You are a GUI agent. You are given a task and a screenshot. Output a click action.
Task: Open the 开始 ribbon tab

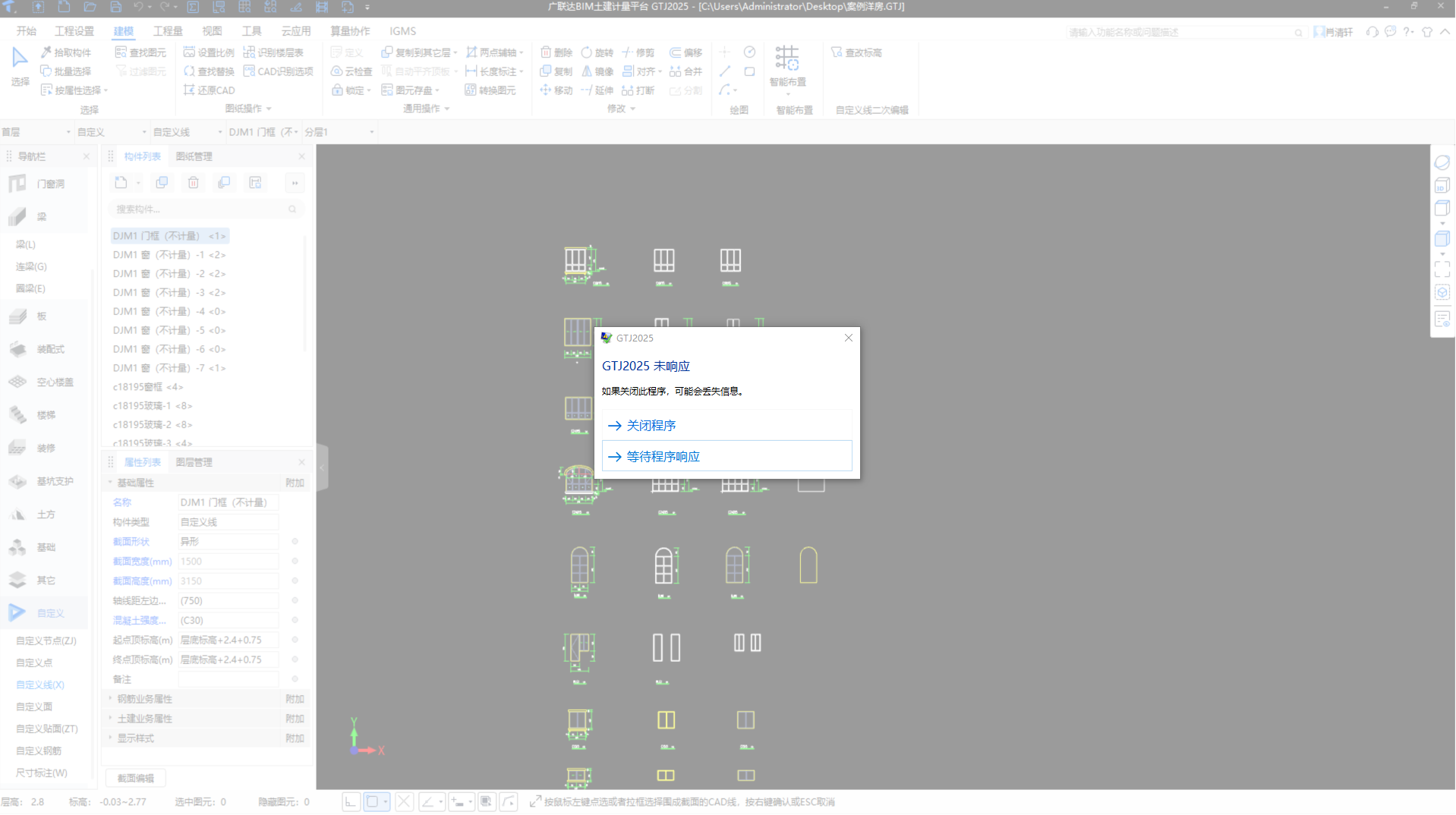pos(27,31)
